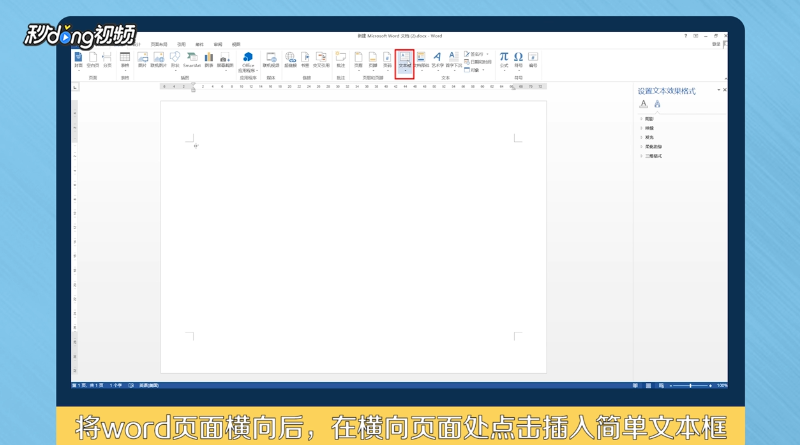Screen dimensions: 800x445
Task: Click the language indicator in status bar
Action: (x=149, y=386)
